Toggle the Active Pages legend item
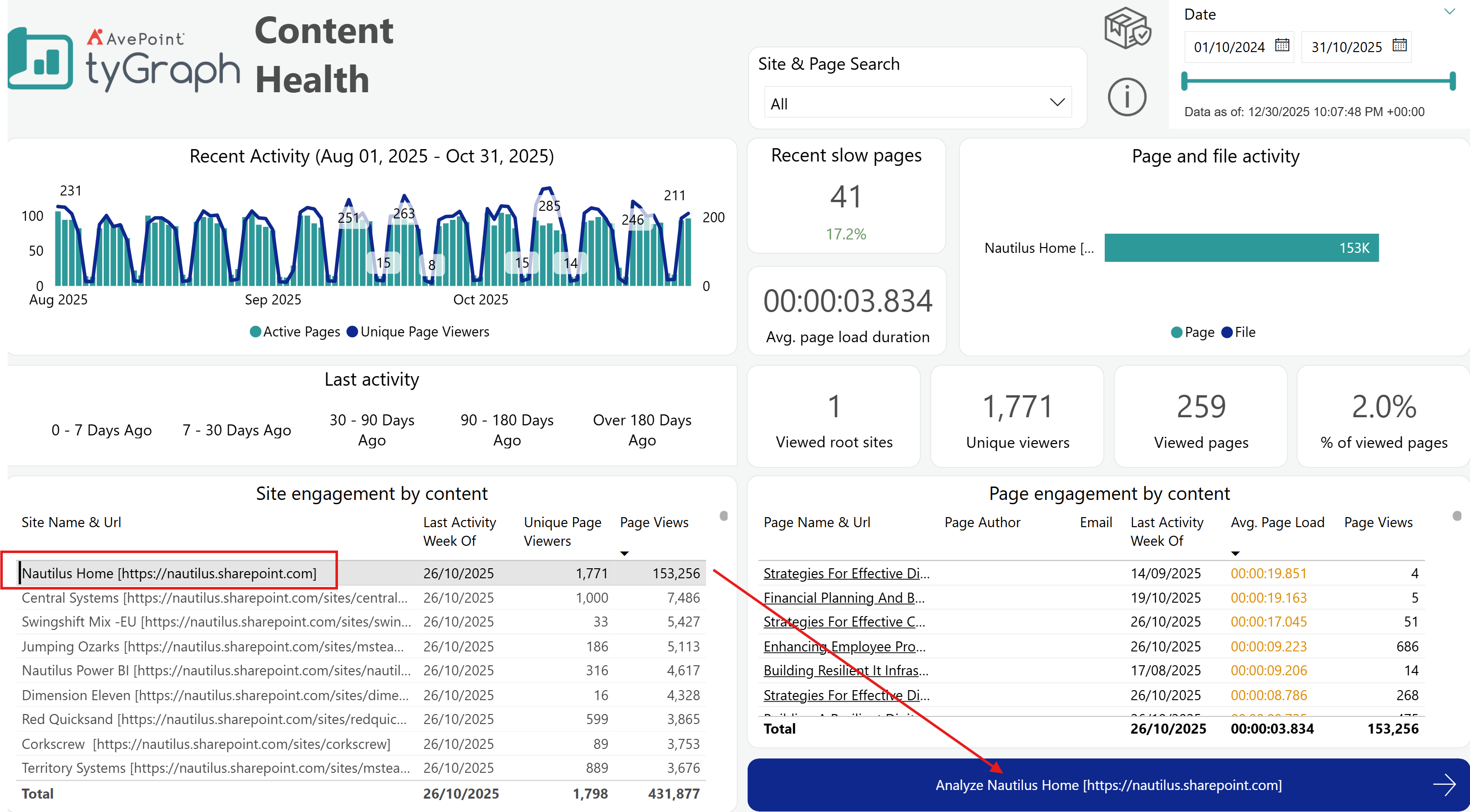 click(295, 332)
